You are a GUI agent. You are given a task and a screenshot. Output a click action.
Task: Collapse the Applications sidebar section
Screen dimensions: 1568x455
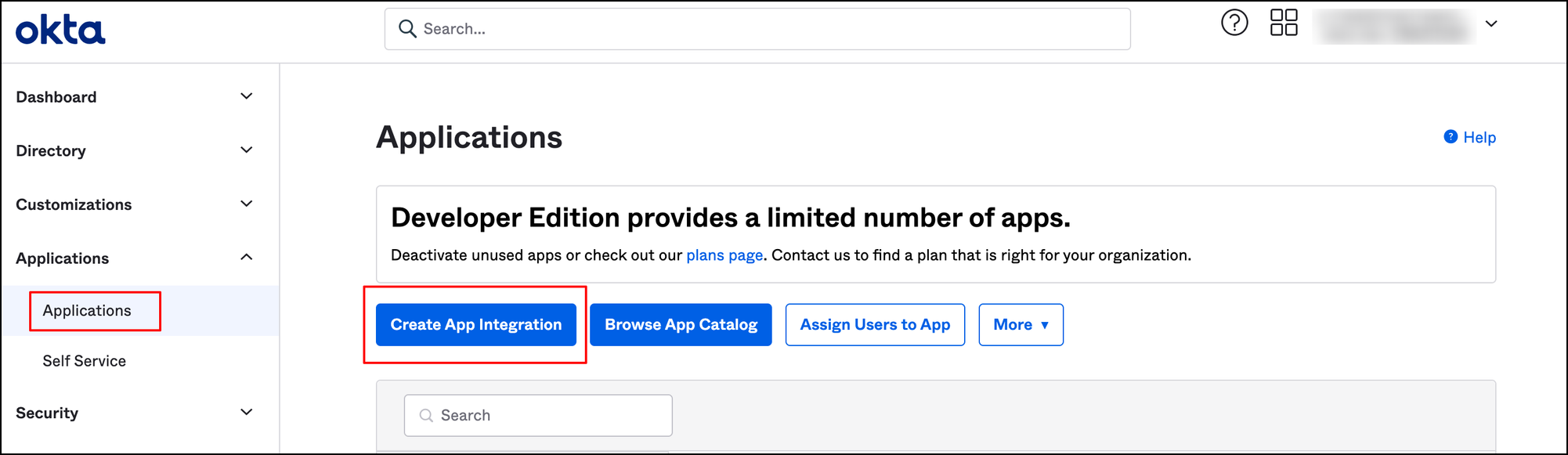point(133,258)
